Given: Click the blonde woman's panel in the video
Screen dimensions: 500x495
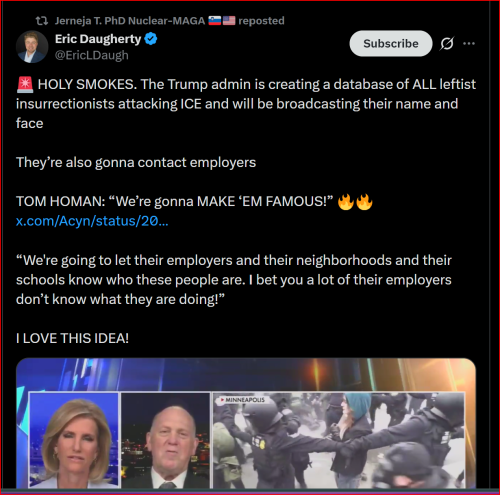Looking at the screenshot, I should coord(74,440).
